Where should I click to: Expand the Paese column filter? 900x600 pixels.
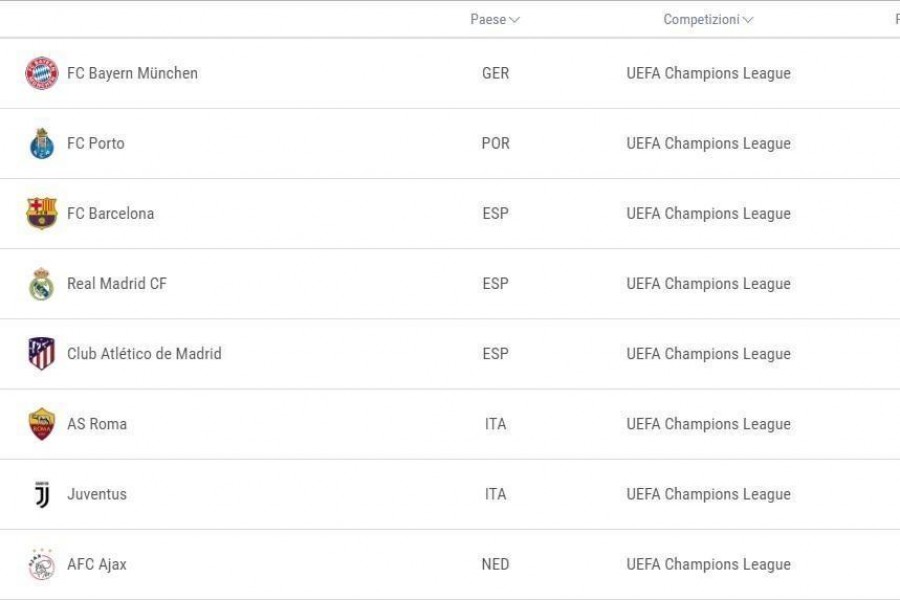(x=495, y=20)
